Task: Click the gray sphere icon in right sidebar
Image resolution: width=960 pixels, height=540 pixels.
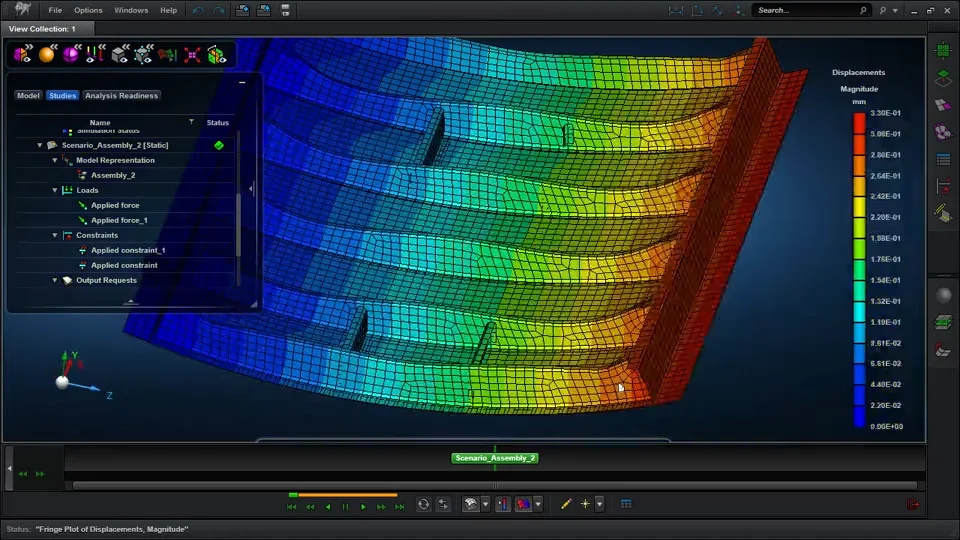Action: pyautogui.click(x=942, y=296)
